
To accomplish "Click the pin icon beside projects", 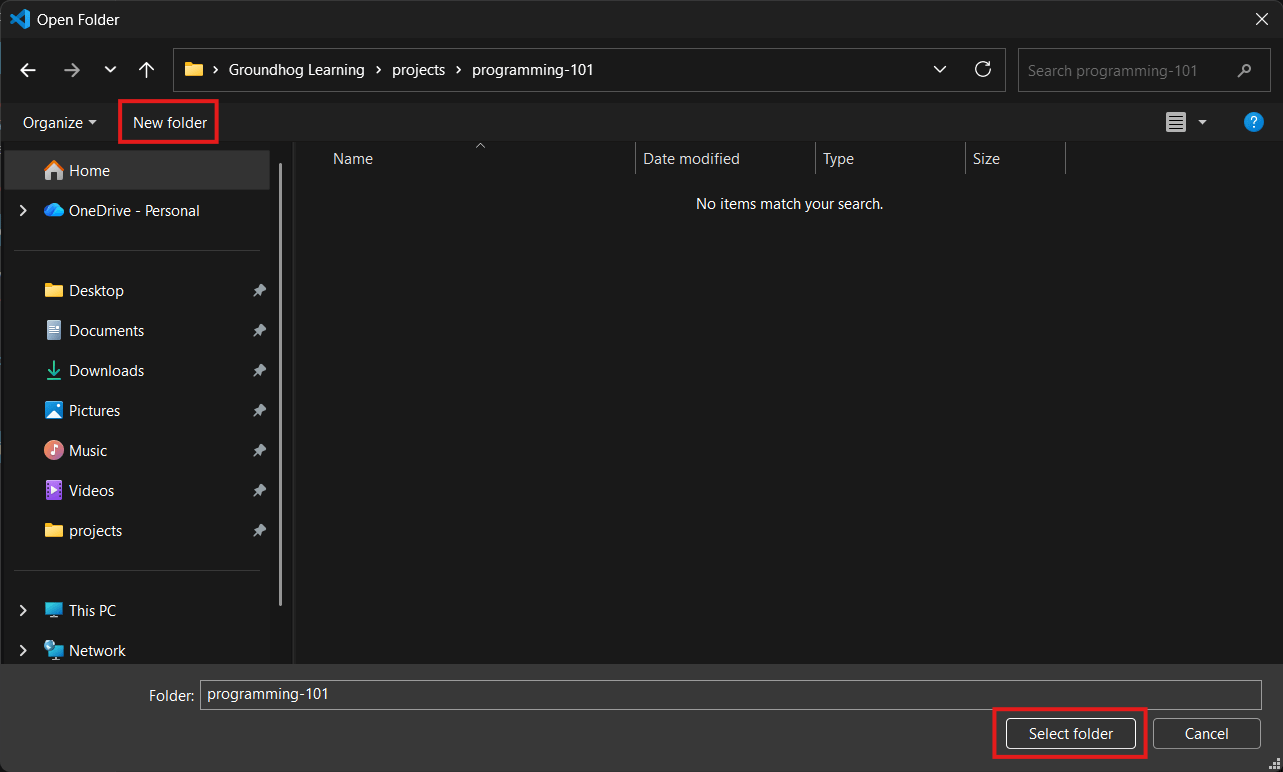I will (x=259, y=531).
